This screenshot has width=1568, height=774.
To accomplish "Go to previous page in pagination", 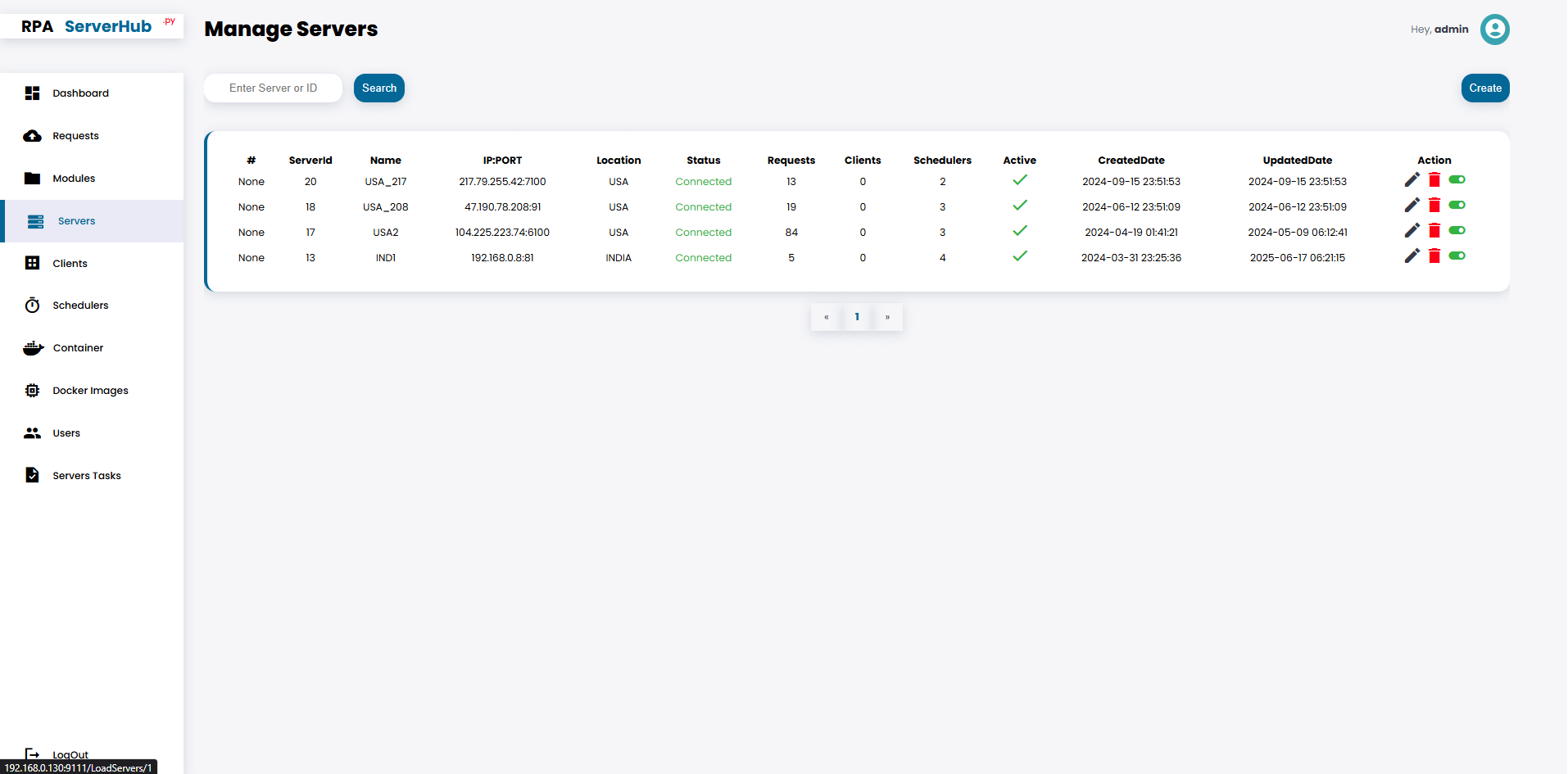I will pyautogui.click(x=826, y=317).
